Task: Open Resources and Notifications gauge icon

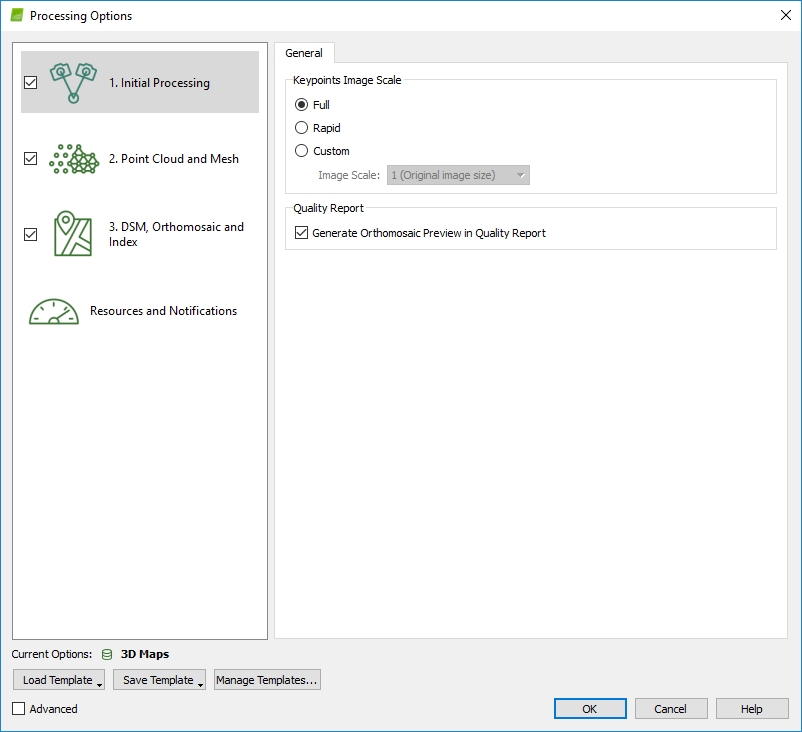Action: point(54,311)
